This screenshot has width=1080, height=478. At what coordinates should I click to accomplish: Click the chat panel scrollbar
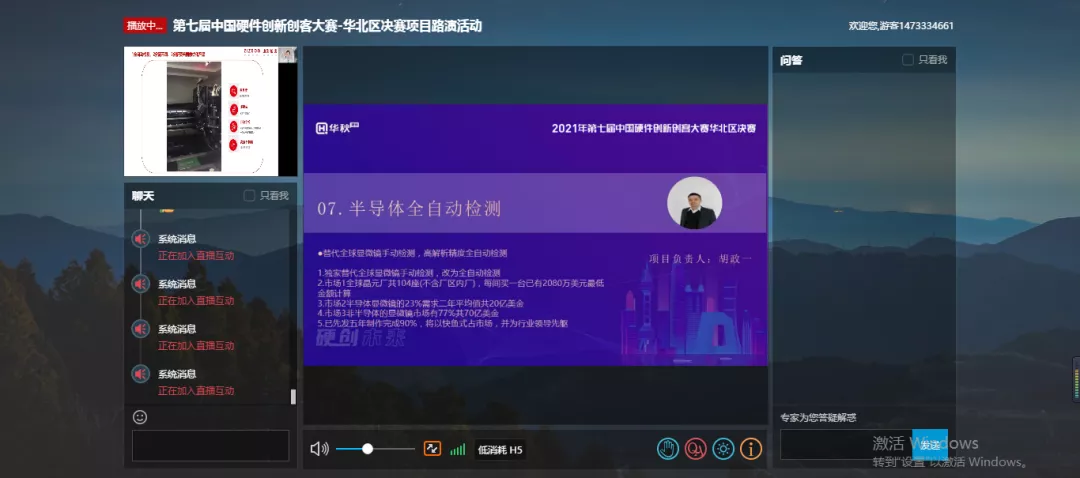(x=293, y=396)
